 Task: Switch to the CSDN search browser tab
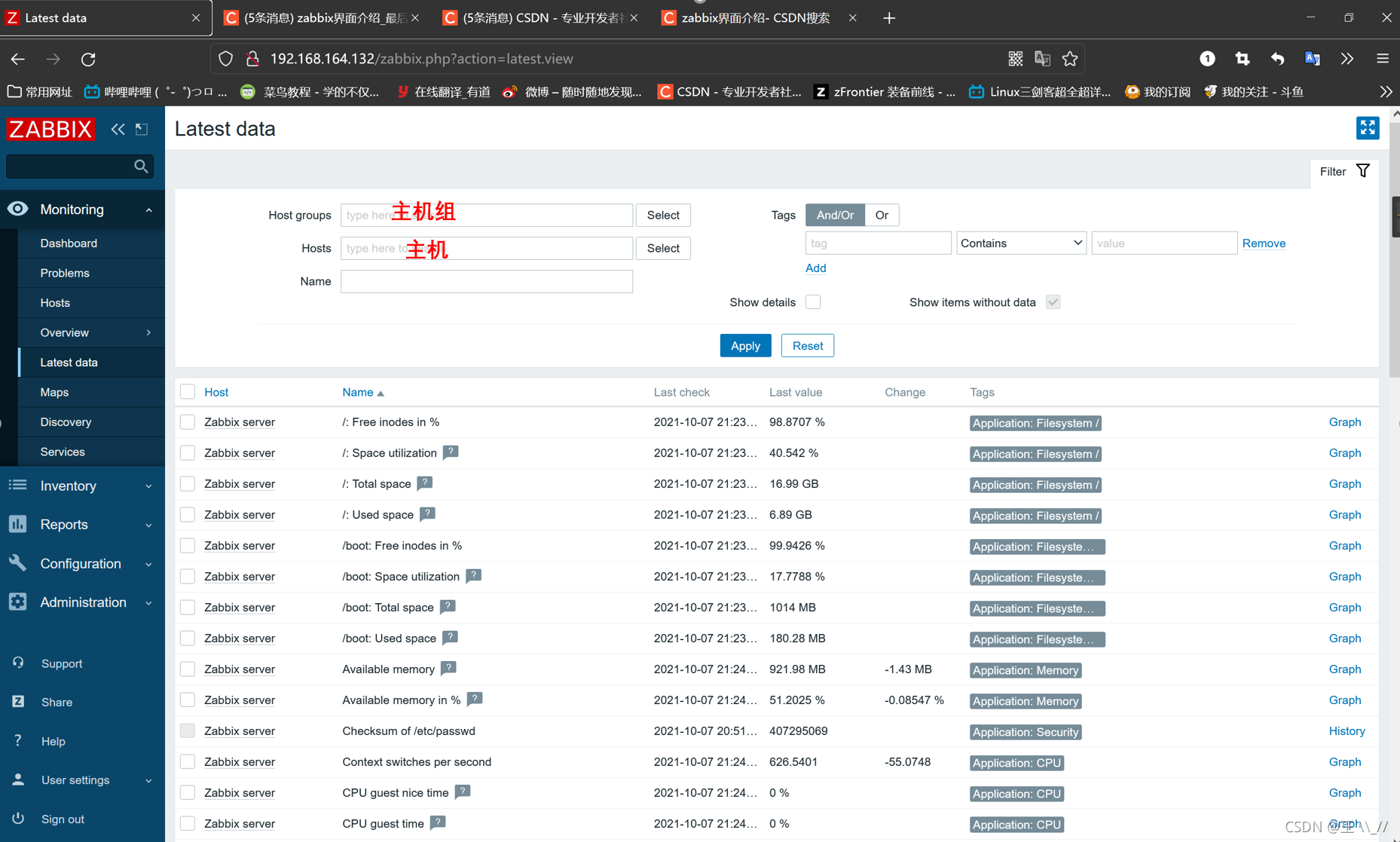tap(756, 18)
